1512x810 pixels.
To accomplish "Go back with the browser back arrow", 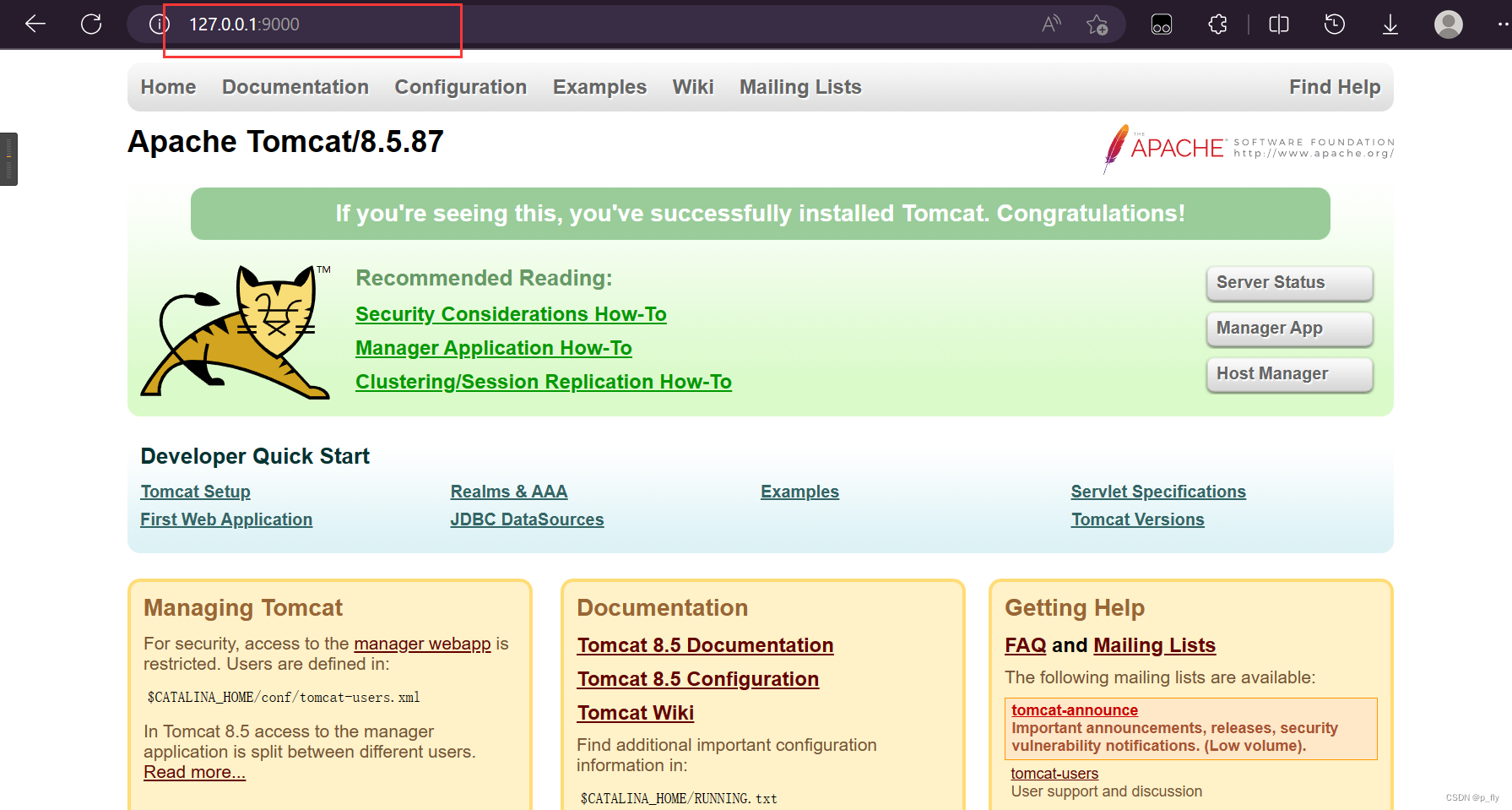I will 35,24.
